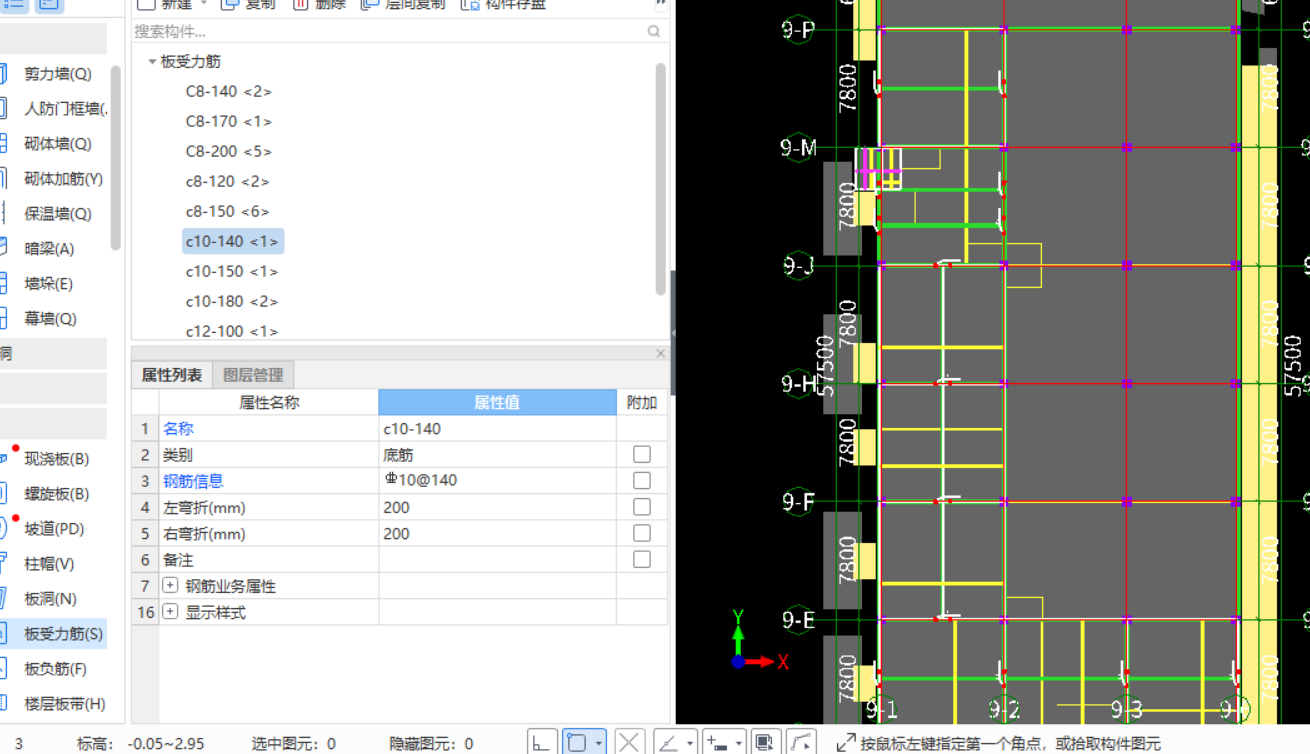This screenshot has width=1310, height=754.
Task: Select the C8-200 <5> tree item
Action: coord(228,152)
